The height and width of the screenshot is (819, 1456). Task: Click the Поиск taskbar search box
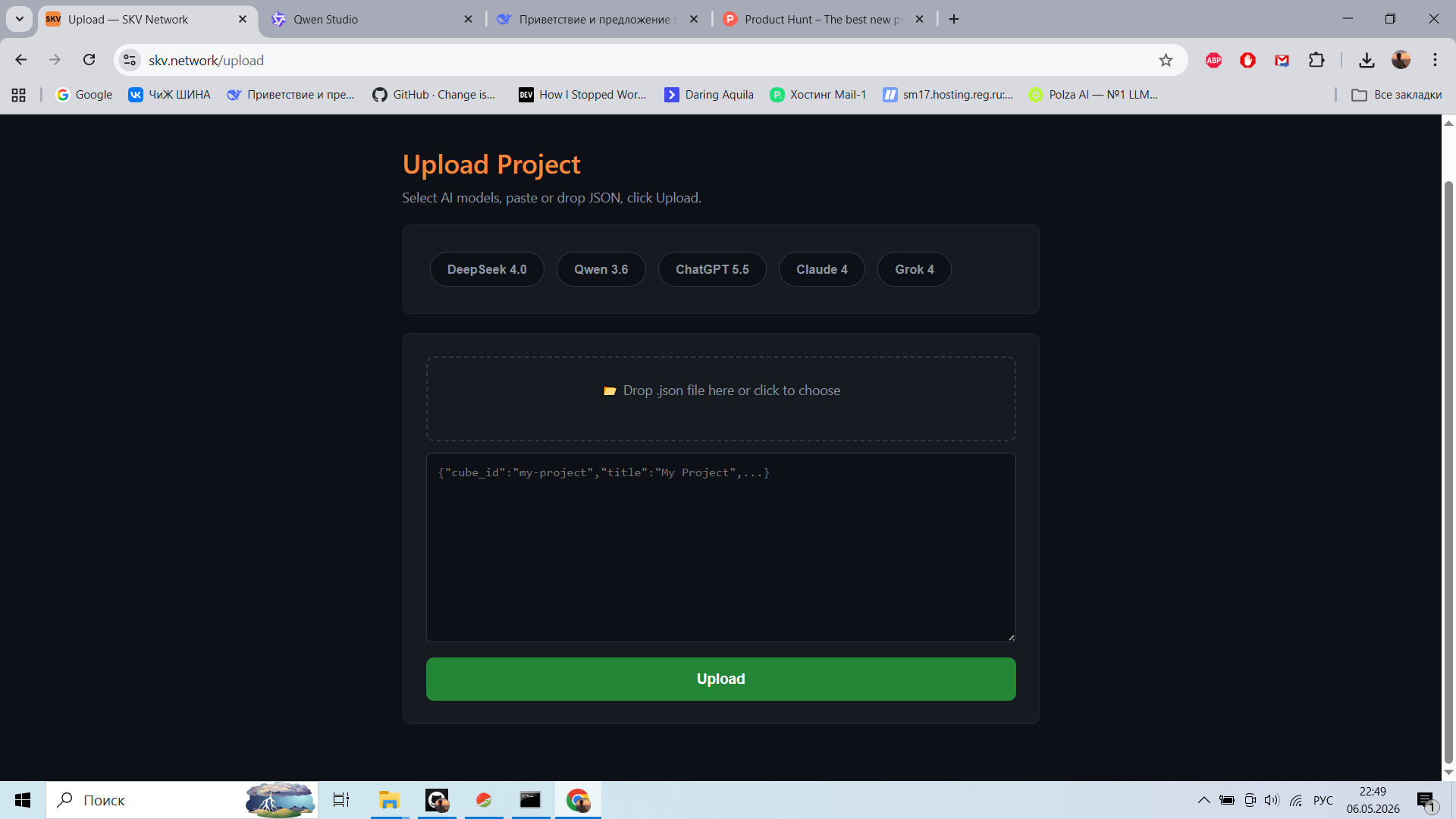(x=182, y=800)
